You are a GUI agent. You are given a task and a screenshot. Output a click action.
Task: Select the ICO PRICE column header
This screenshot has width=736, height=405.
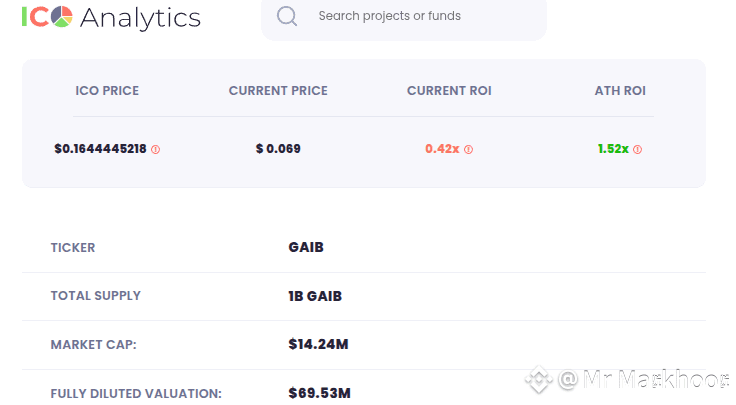pyautogui.click(x=107, y=91)
